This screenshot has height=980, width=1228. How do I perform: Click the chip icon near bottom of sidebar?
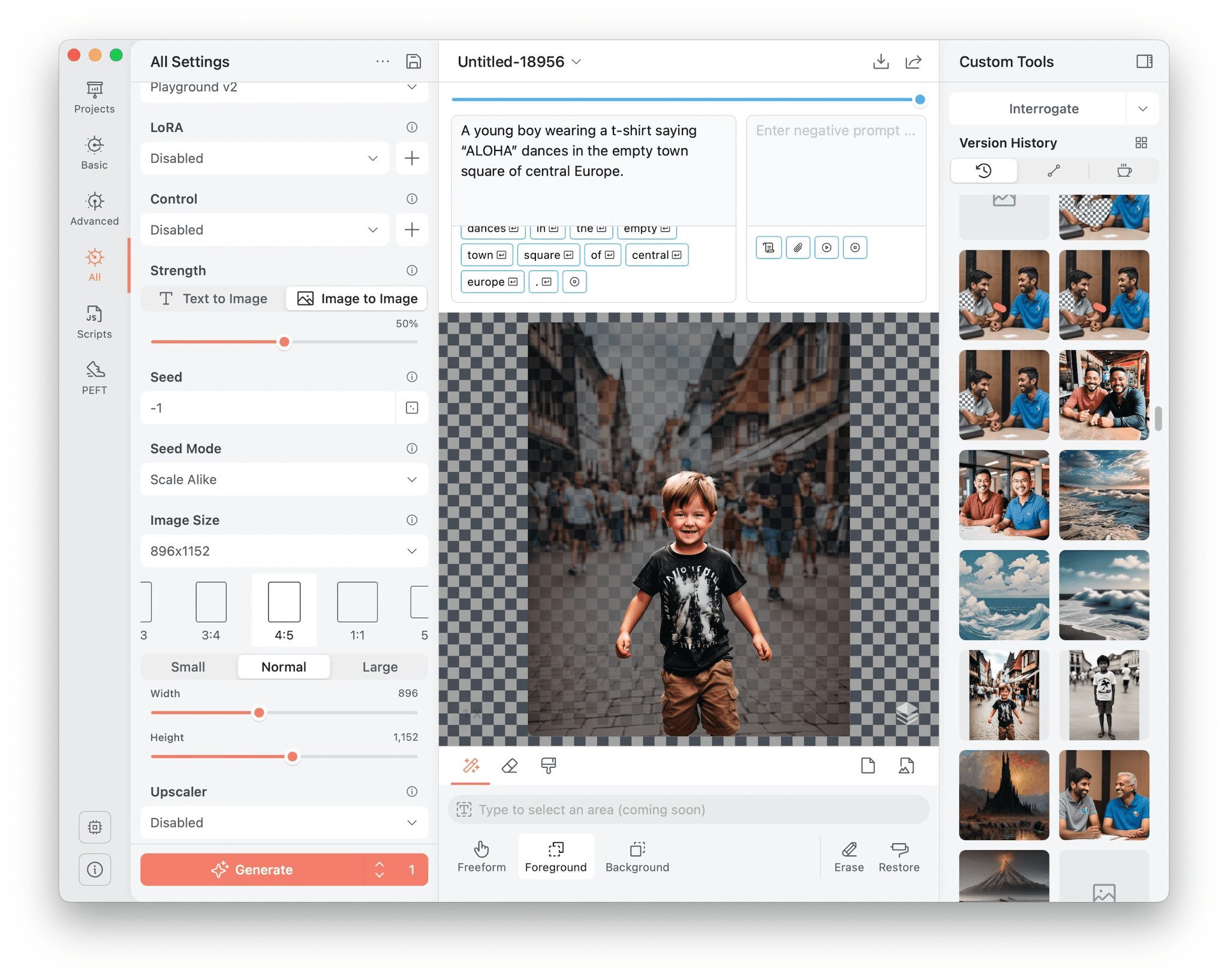95,827
